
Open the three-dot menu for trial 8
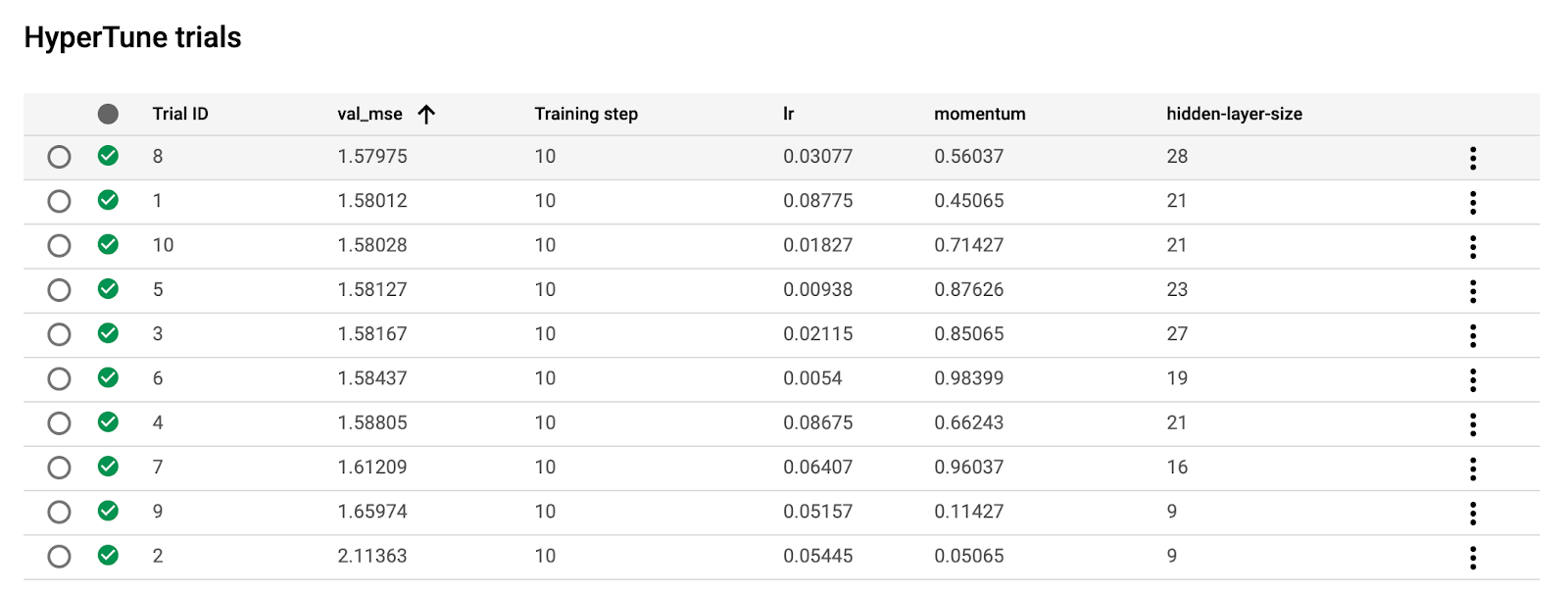(x=1472, y=158)
